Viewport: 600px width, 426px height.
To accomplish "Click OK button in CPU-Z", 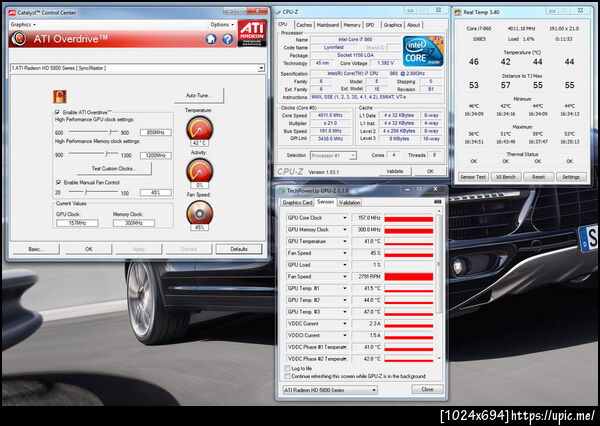I will (430, 171).
